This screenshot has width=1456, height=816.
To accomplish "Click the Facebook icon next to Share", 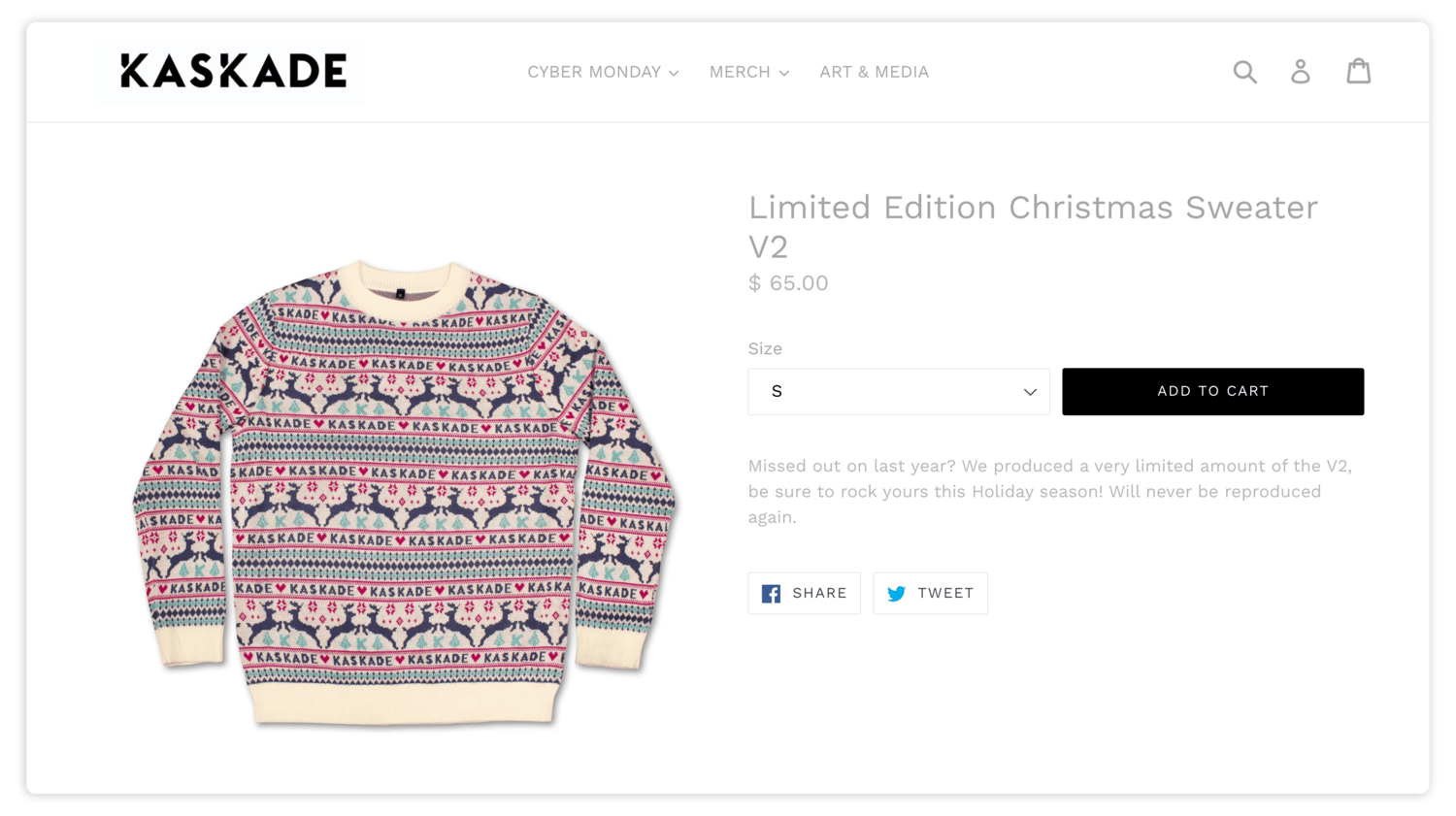I will click(771, 593).
